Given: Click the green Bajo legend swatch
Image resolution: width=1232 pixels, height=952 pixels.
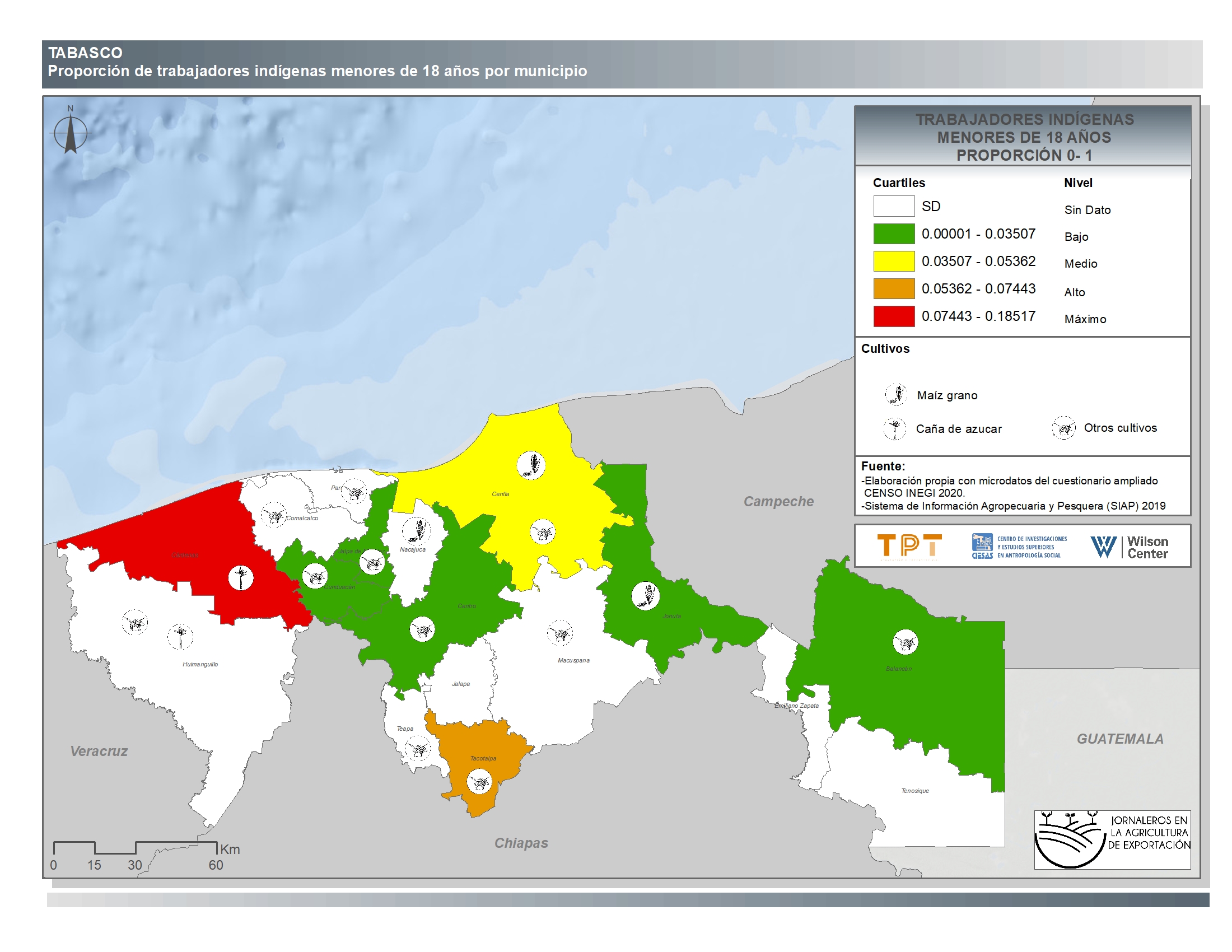Looking at the screenshot, I should [x=894, y=234].
